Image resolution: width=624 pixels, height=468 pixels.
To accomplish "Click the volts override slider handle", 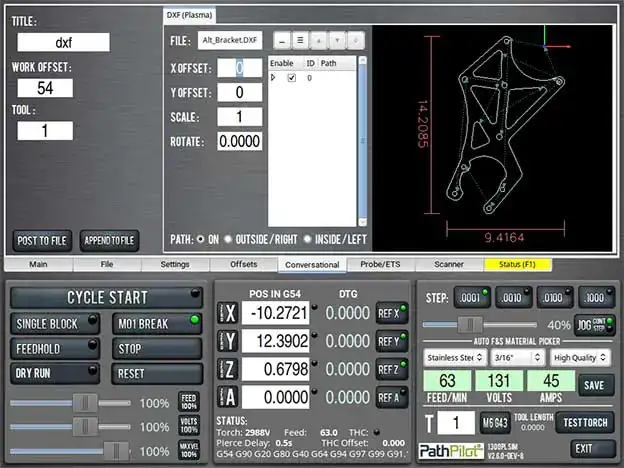I will [85, 427].
